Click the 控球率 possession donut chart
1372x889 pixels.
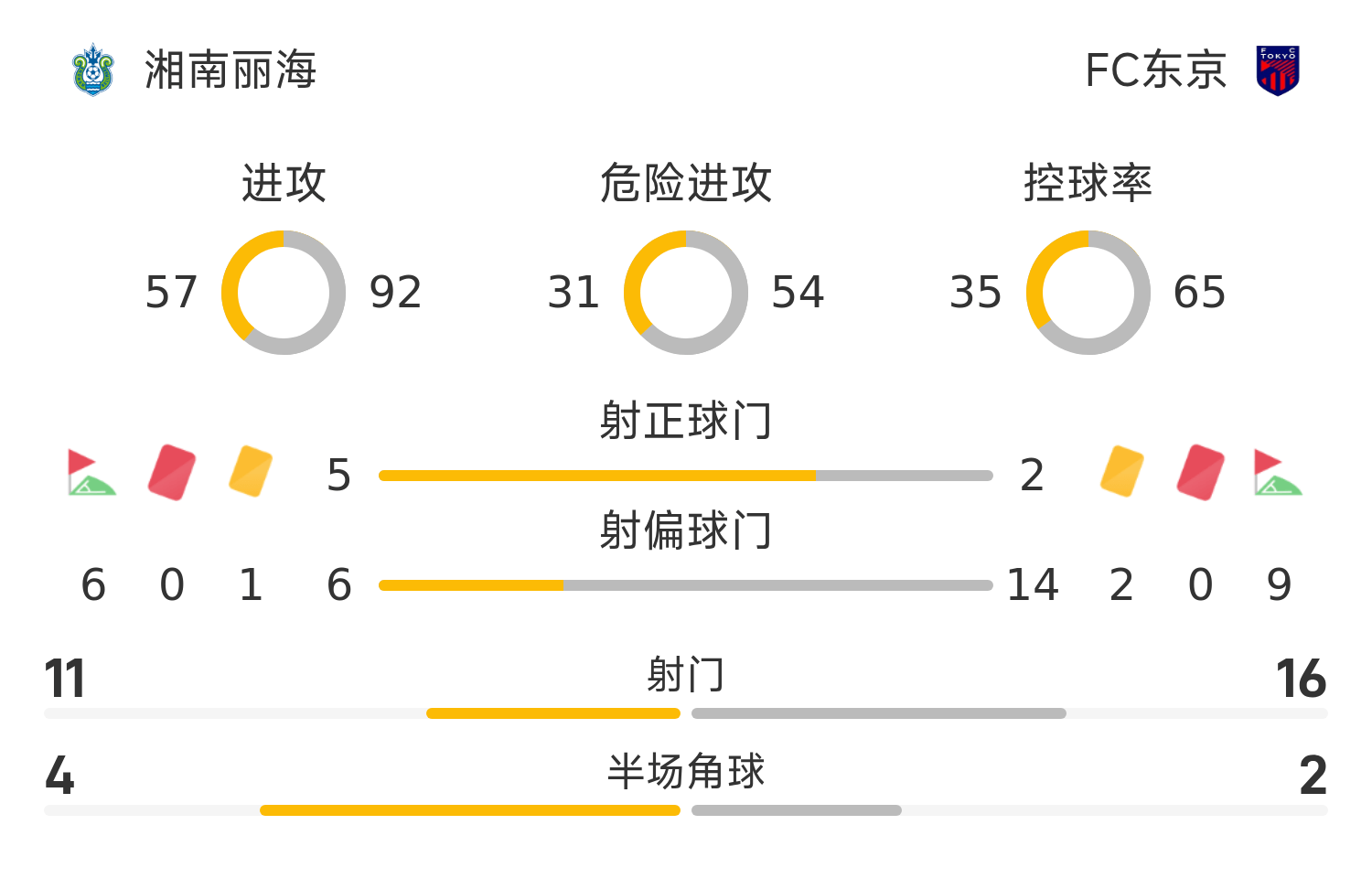[1088, 293]
